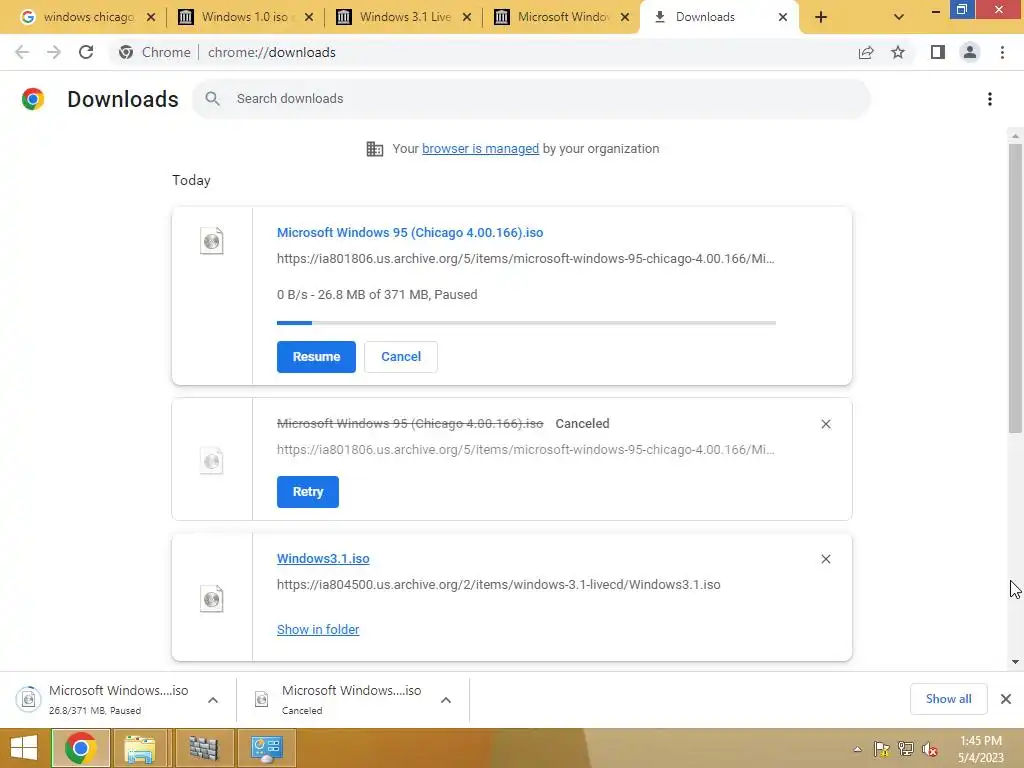The width and height of the screenshot is (1024, 768).
Task: Click the 'Today' date heading
Action: (x=191, y=180)
